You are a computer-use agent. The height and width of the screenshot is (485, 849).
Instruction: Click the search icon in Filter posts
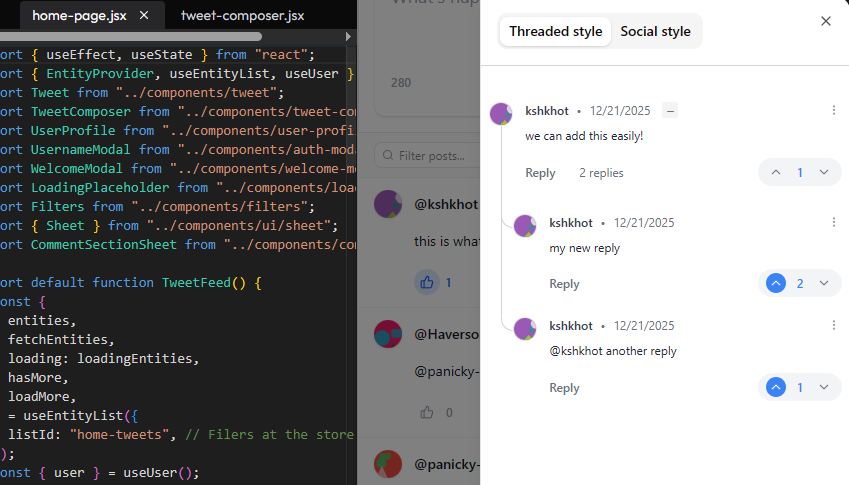[x=388, y=155]
